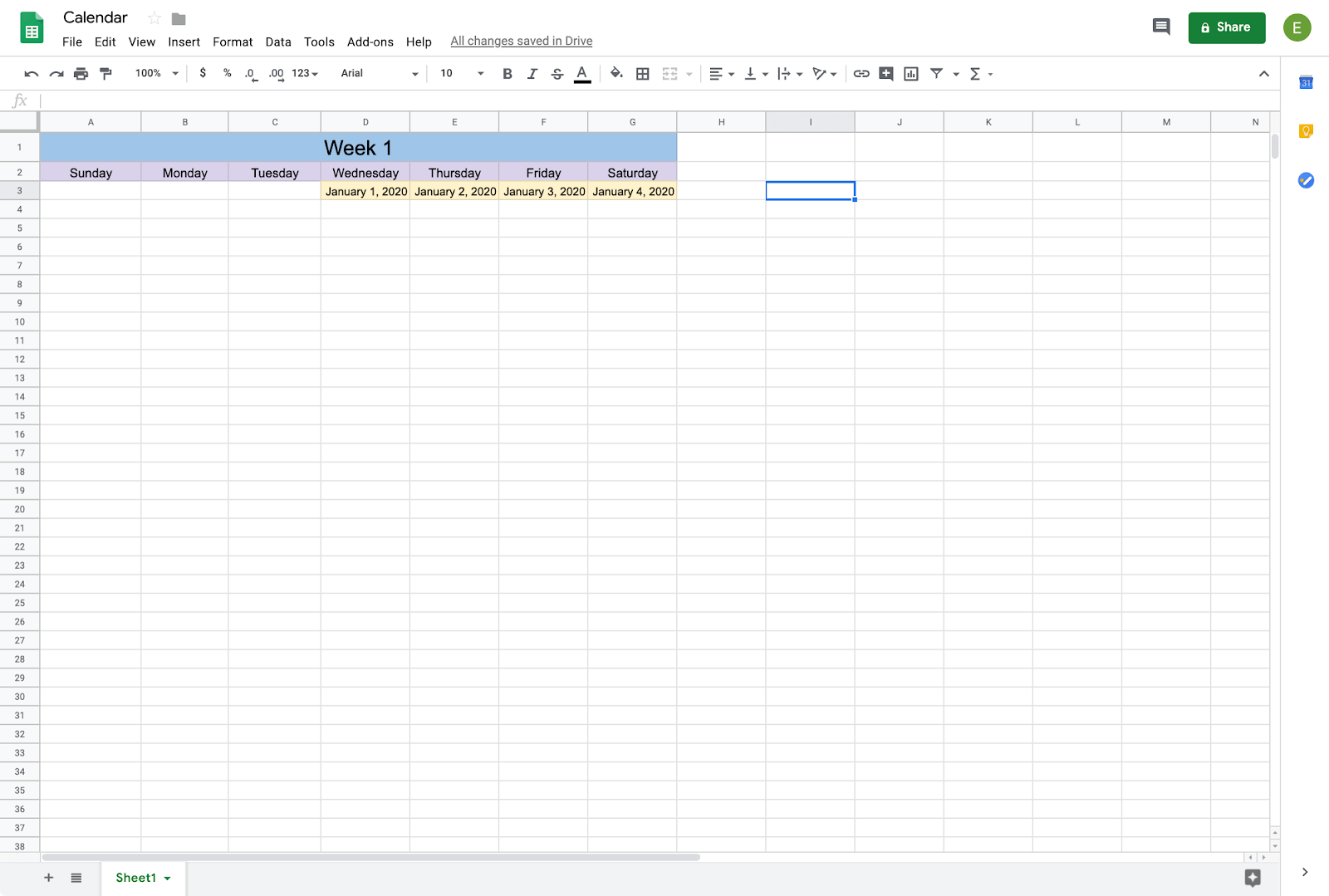Expand the filter views arrow
Image resolution: width=1329 pixels, height=896 pixels.
(x=956, y=74)
